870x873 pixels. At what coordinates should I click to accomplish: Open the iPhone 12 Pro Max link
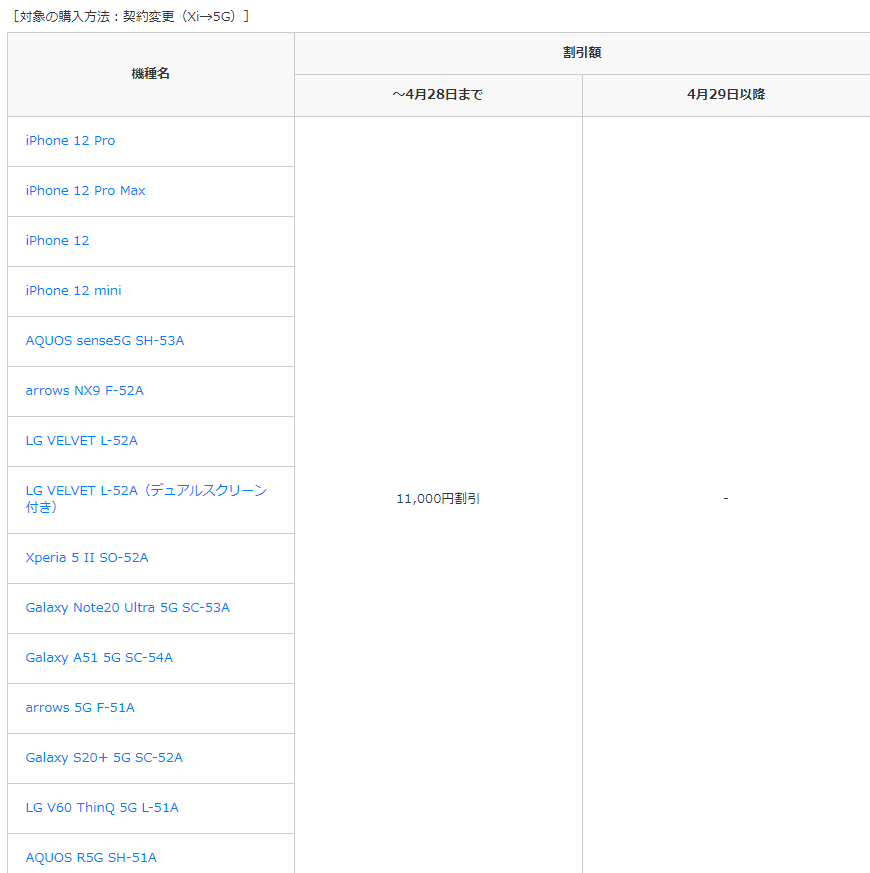(x=85, y=191)
